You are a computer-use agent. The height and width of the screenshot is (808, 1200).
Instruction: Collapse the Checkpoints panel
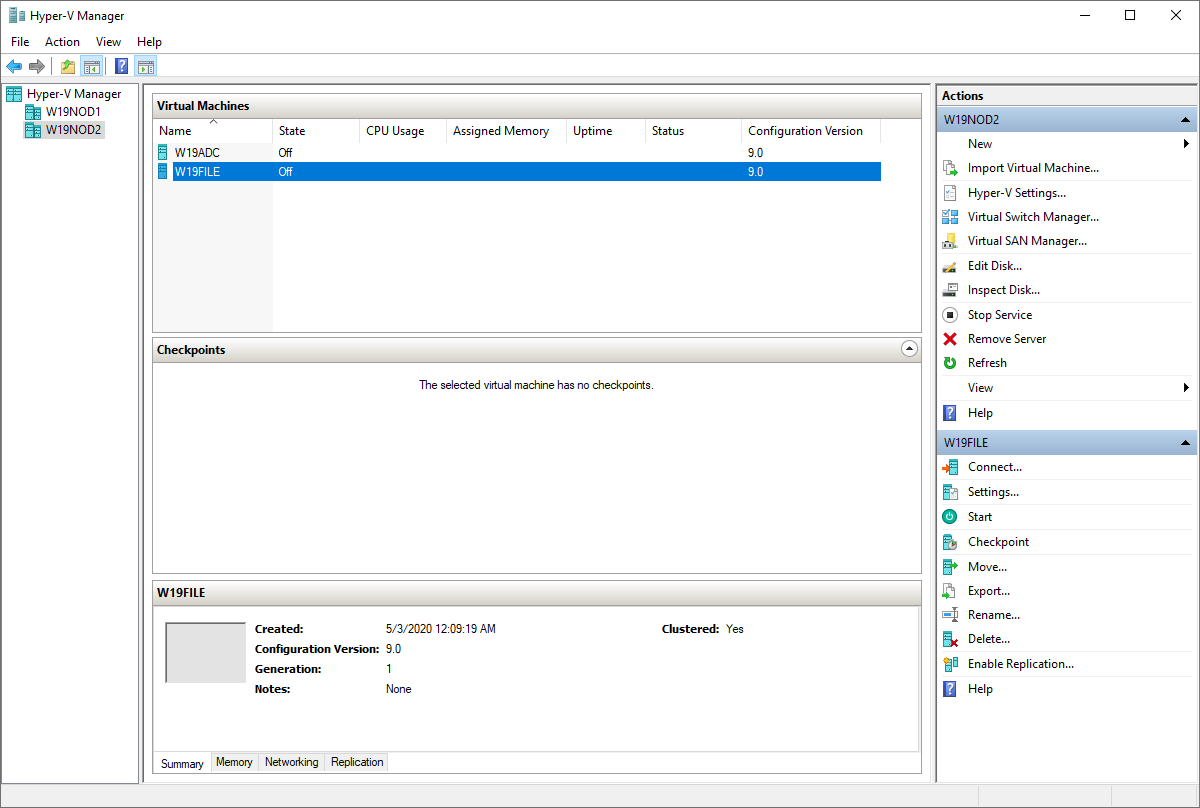[909, 349]
